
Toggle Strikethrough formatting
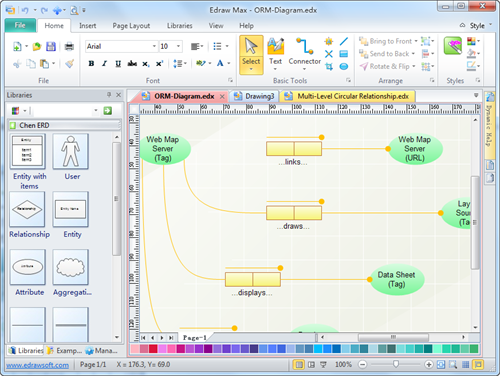pyautogui.click(x=132, y=63)
